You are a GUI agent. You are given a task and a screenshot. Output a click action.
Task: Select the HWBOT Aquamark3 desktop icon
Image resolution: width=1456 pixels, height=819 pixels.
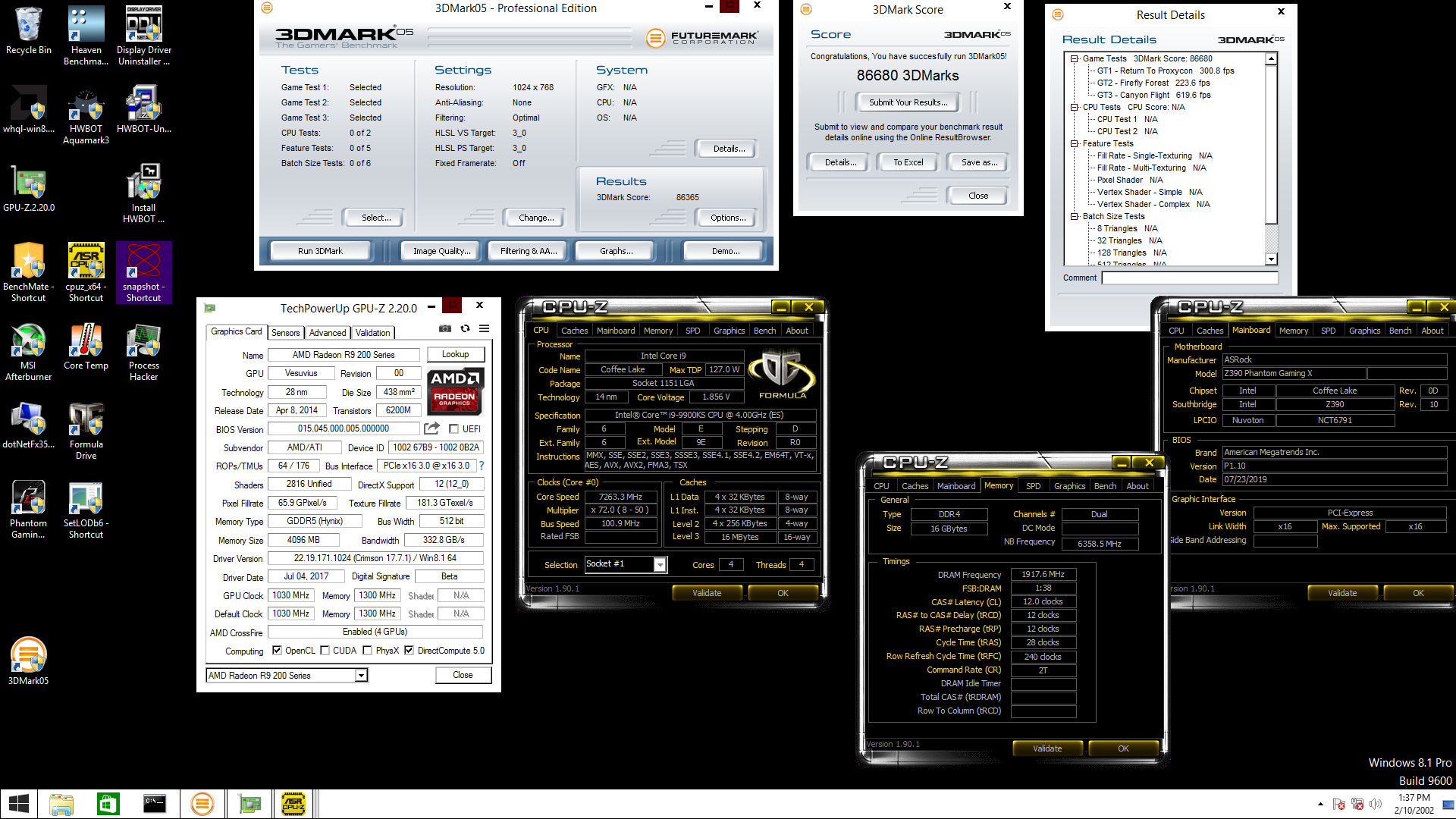(86, 115)
